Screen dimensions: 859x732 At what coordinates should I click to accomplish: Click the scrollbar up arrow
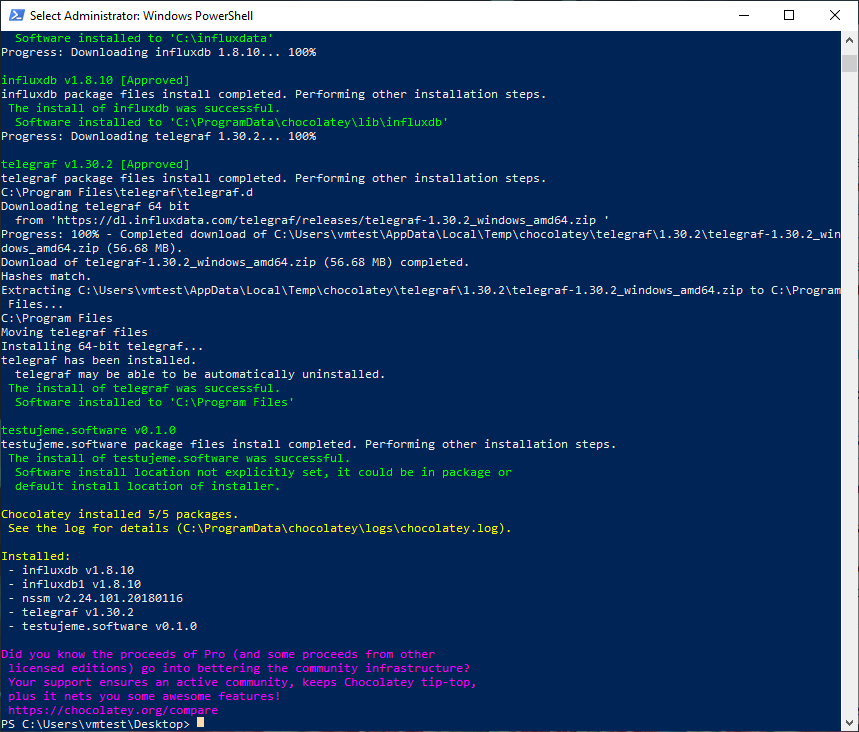850,39
